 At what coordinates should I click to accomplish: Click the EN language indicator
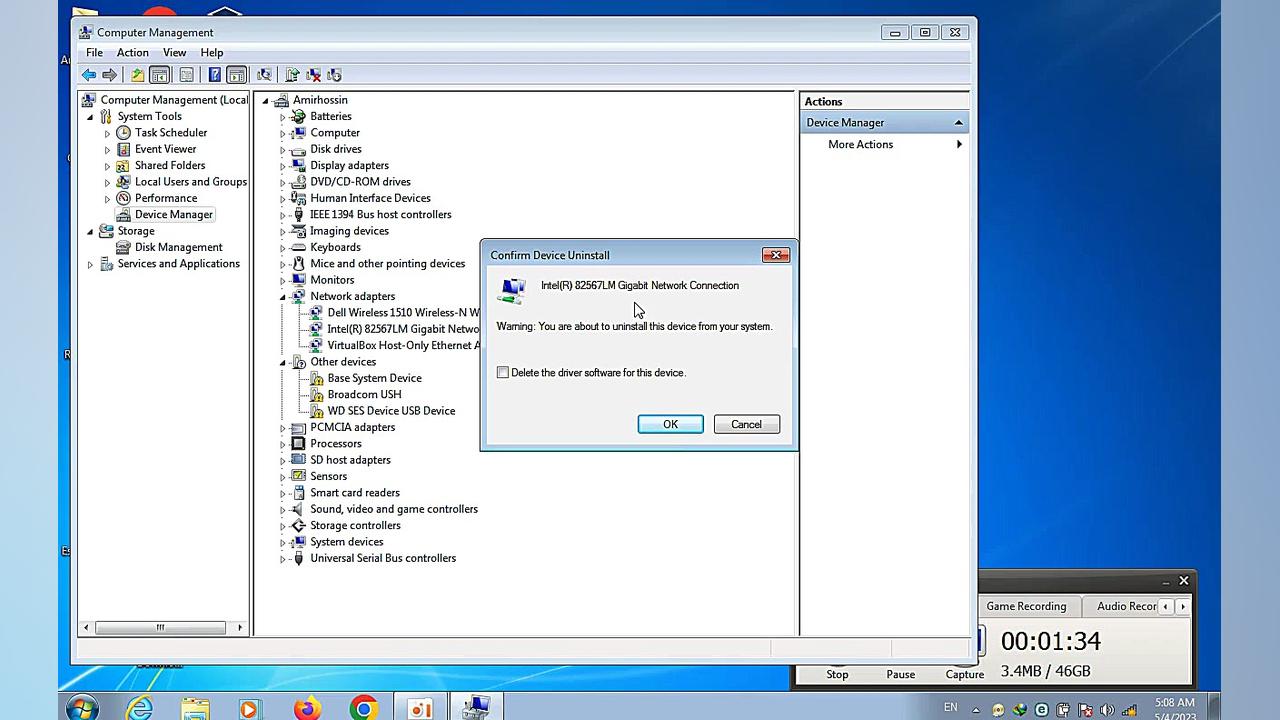950,708
